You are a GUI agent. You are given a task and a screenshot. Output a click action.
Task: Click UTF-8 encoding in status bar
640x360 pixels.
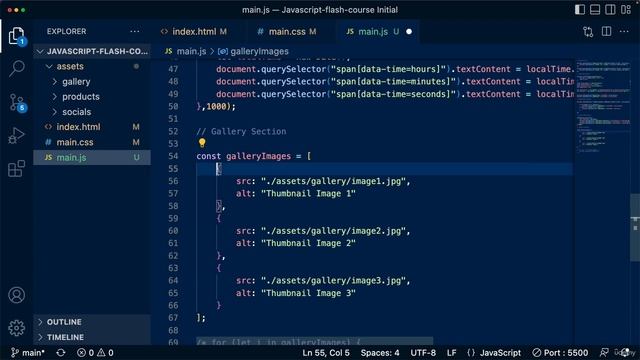(x=423, y=353)
